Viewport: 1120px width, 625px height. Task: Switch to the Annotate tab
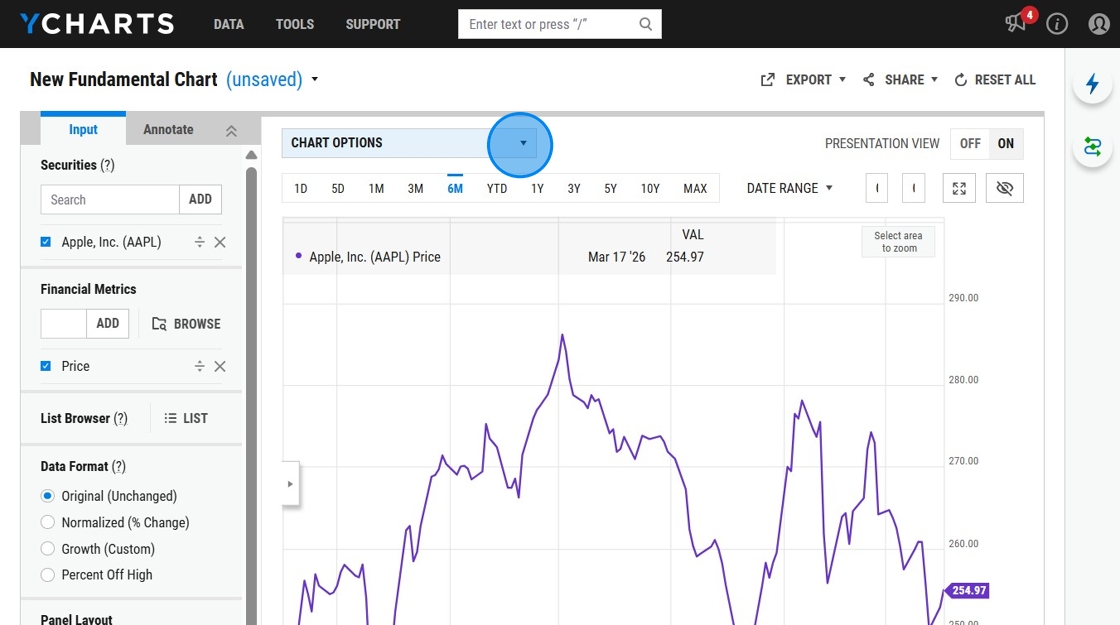168,129
